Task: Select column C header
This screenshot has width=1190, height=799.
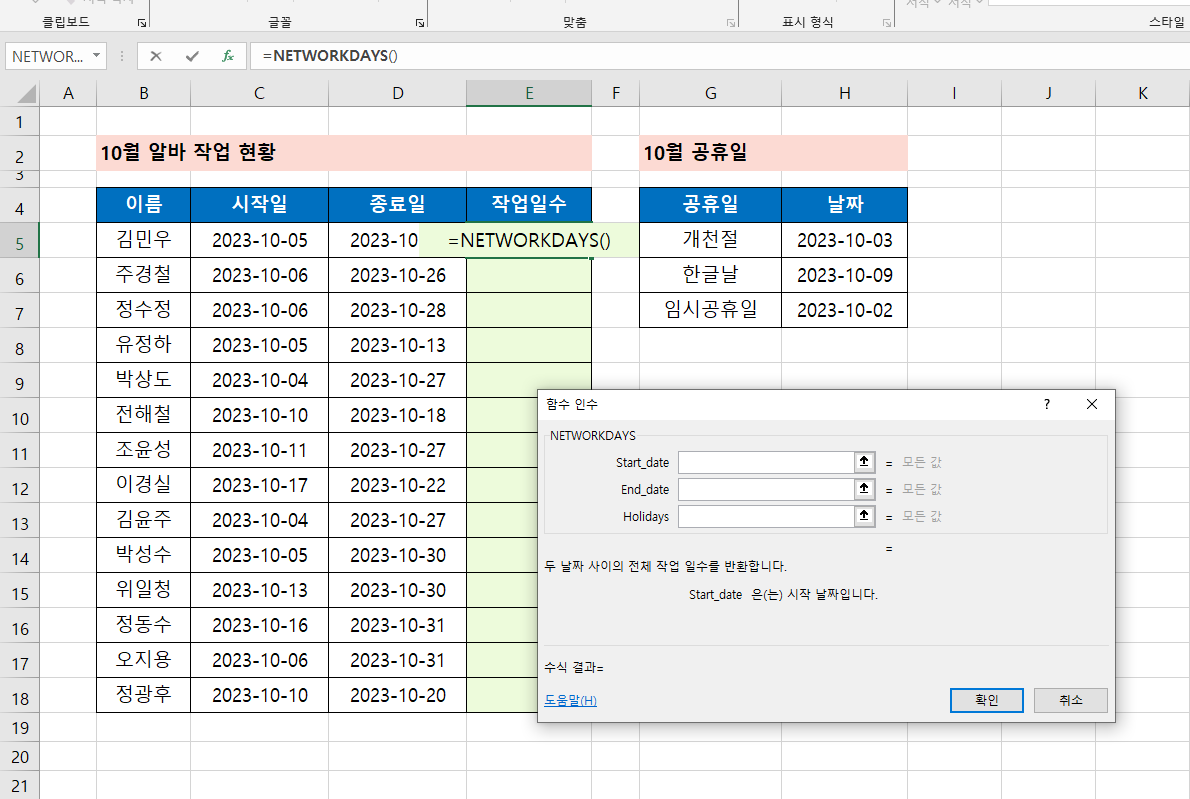Action: pos(259,93)
